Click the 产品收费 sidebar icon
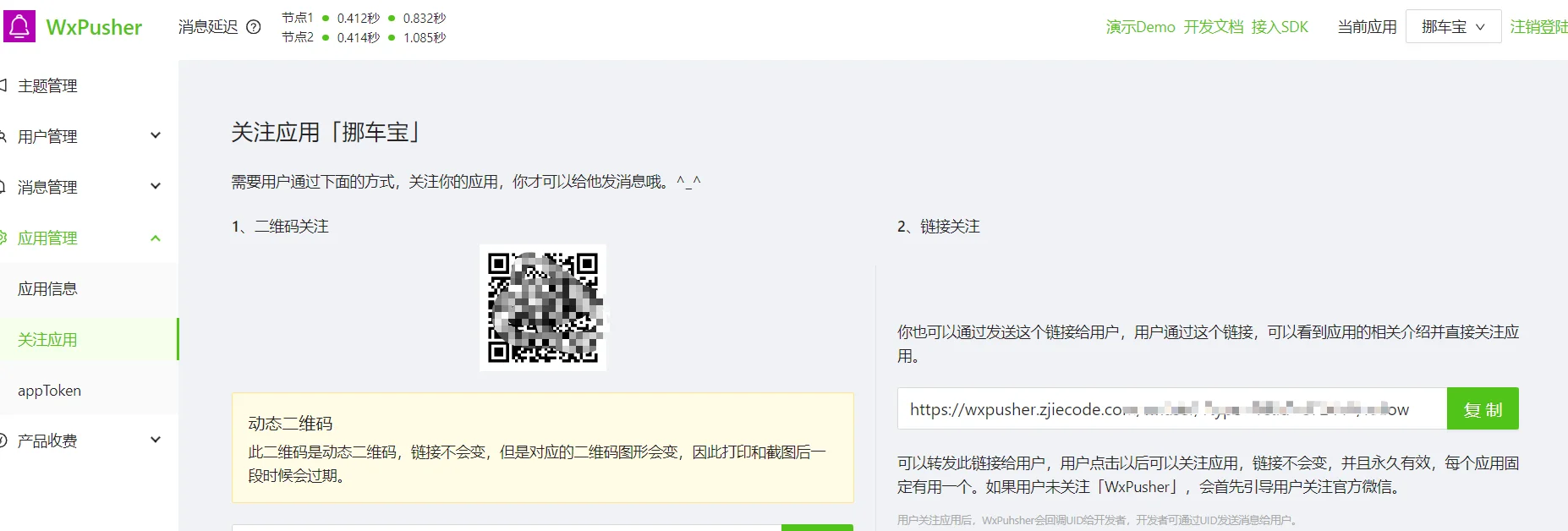Viewport: 1568px width, 531px height. coord(3,441)
